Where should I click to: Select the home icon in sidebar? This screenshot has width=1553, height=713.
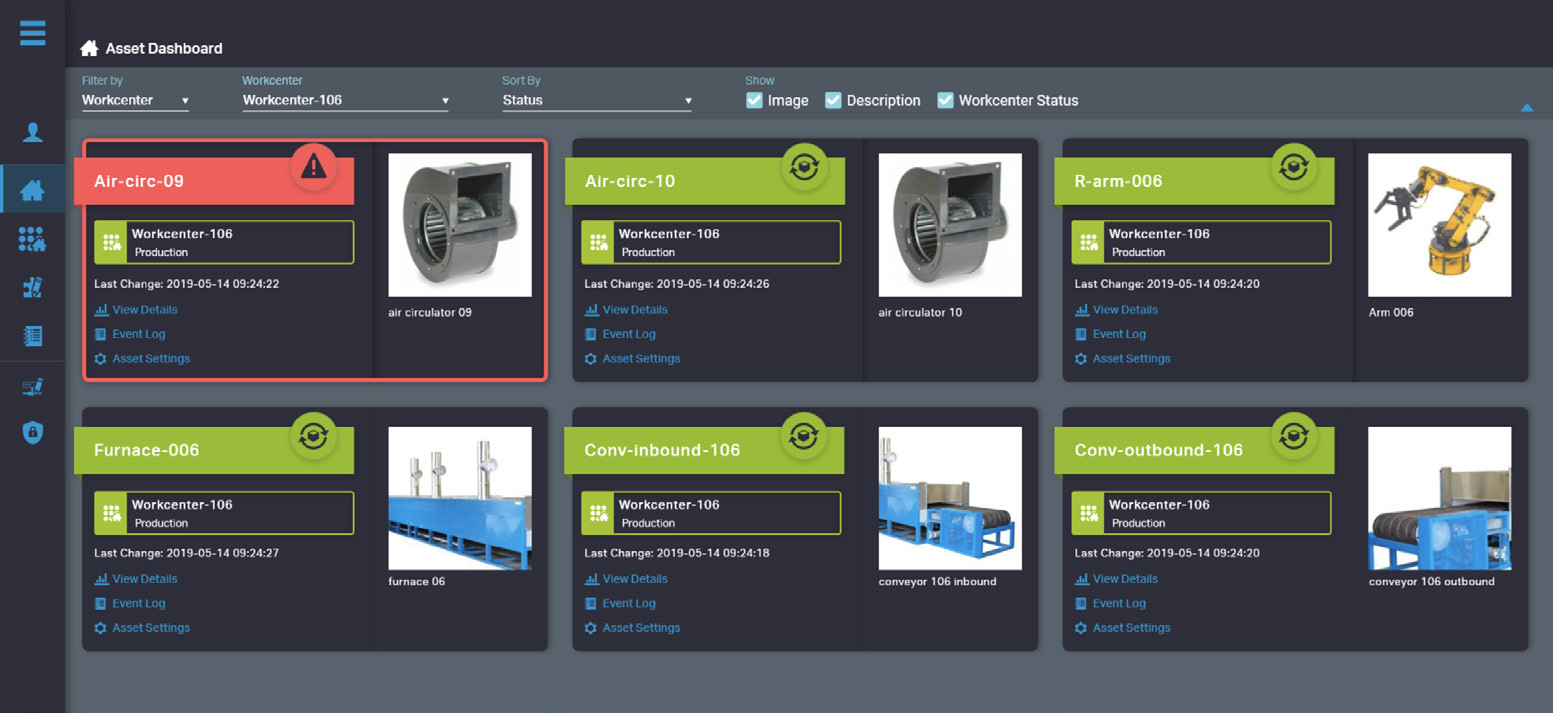point(32,190)
